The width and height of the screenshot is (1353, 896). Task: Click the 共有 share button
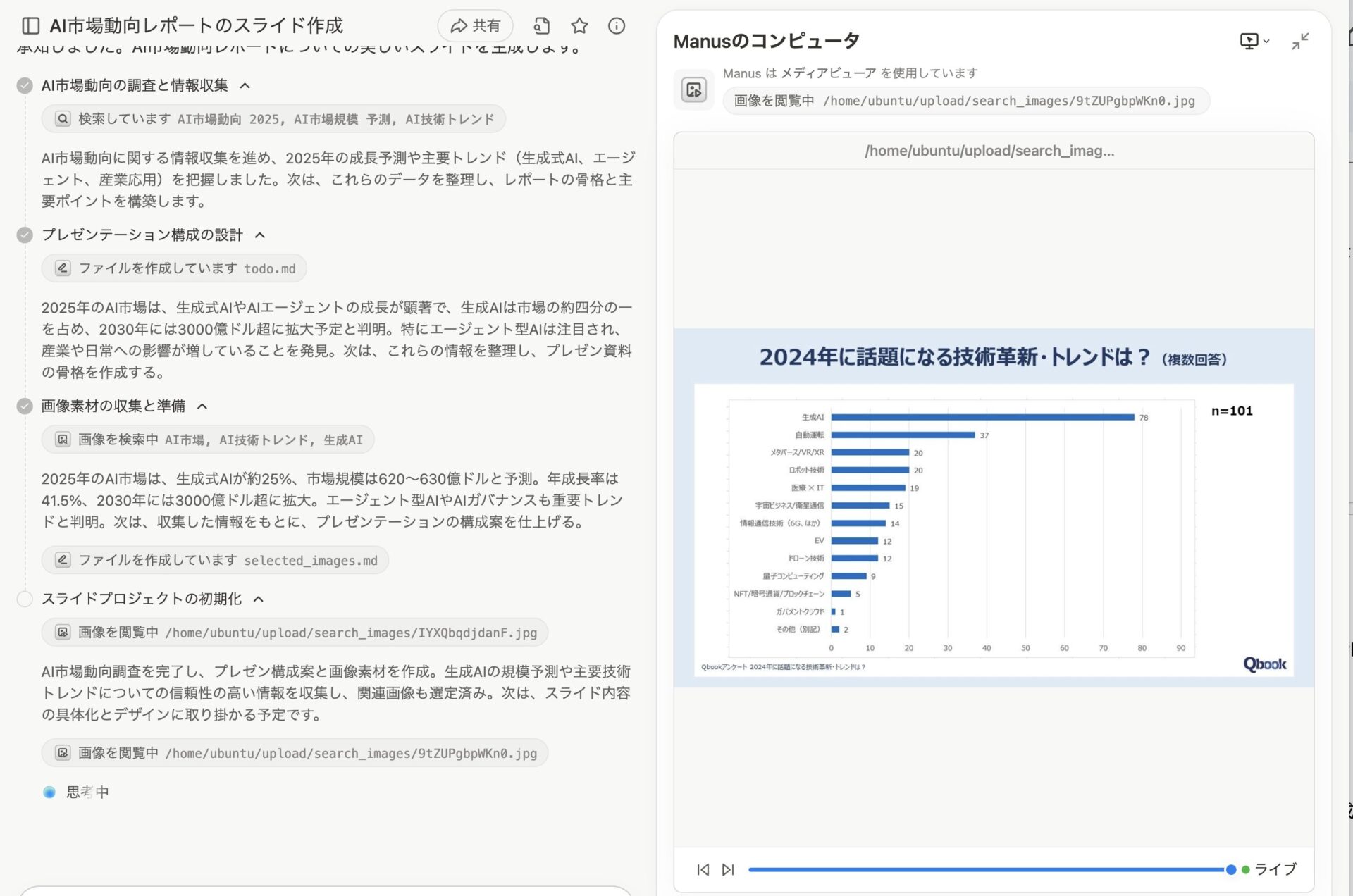[476, 25]
